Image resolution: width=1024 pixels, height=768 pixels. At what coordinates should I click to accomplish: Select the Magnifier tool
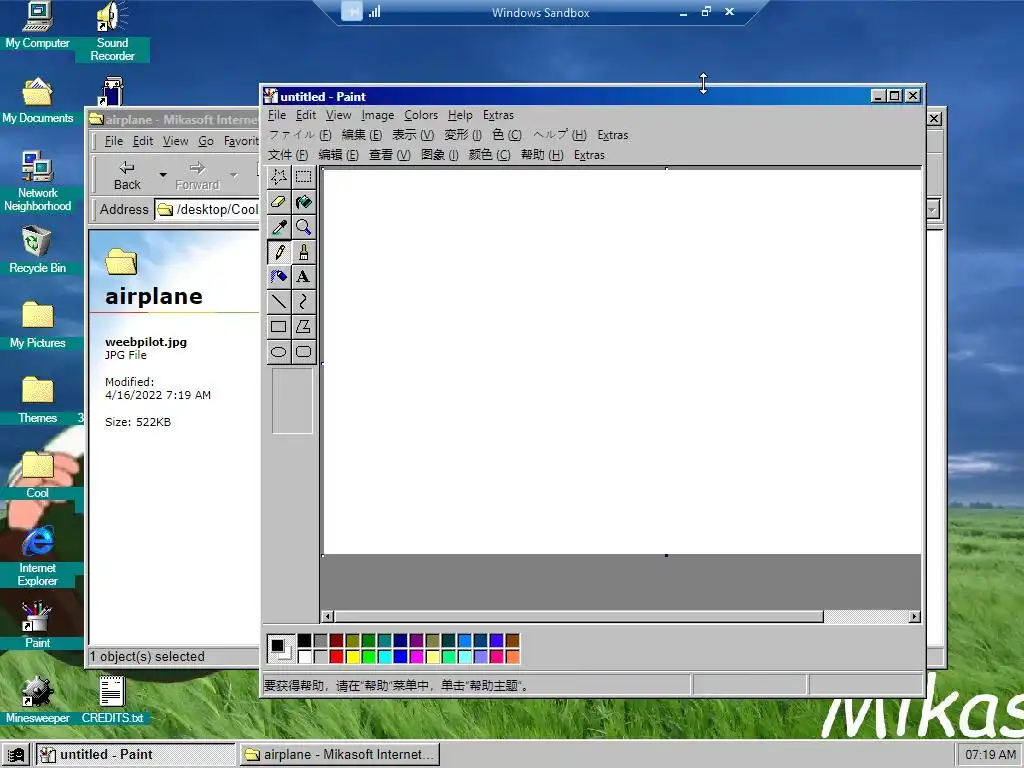(x=303, y=227)
